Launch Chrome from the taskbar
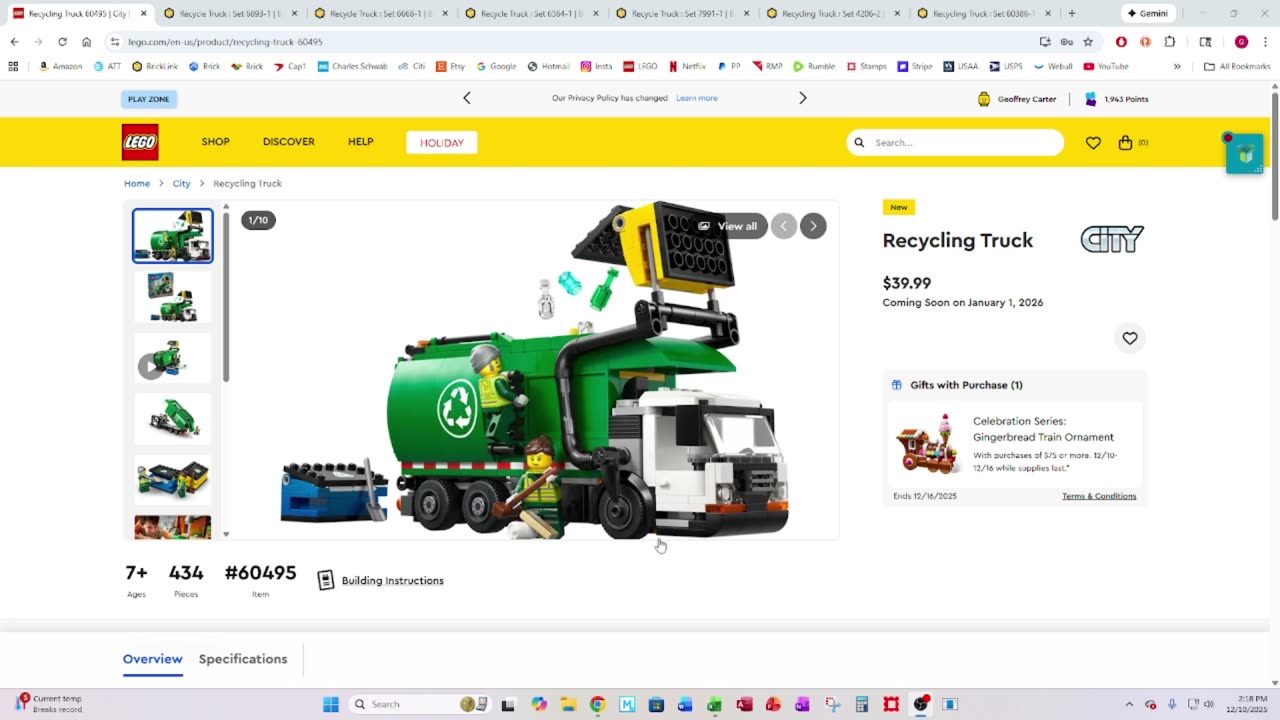Screen dimensions: 1280x720 coord(597,704)
